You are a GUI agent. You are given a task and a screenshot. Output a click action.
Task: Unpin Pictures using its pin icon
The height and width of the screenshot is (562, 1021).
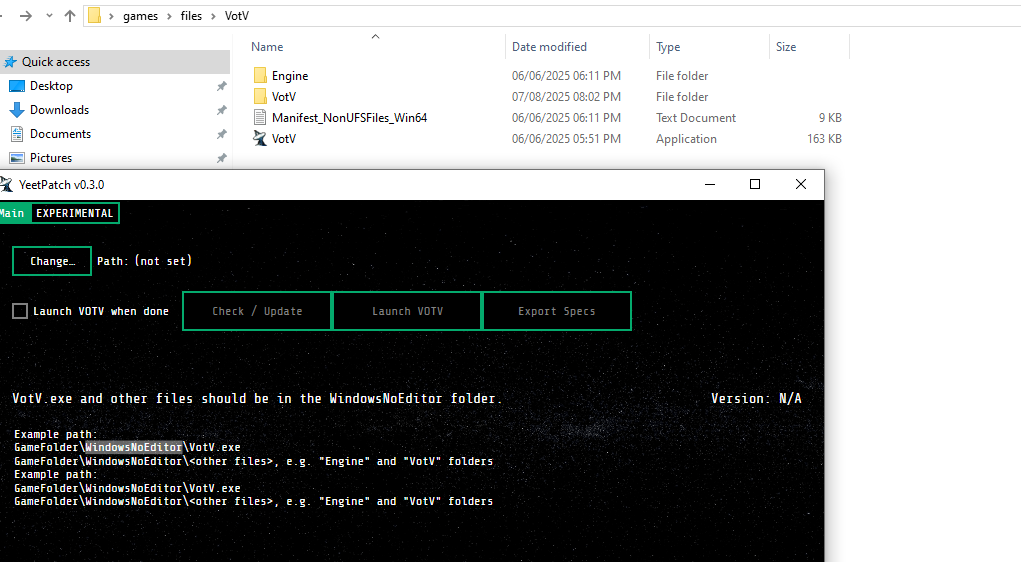(x=221, y=158)
